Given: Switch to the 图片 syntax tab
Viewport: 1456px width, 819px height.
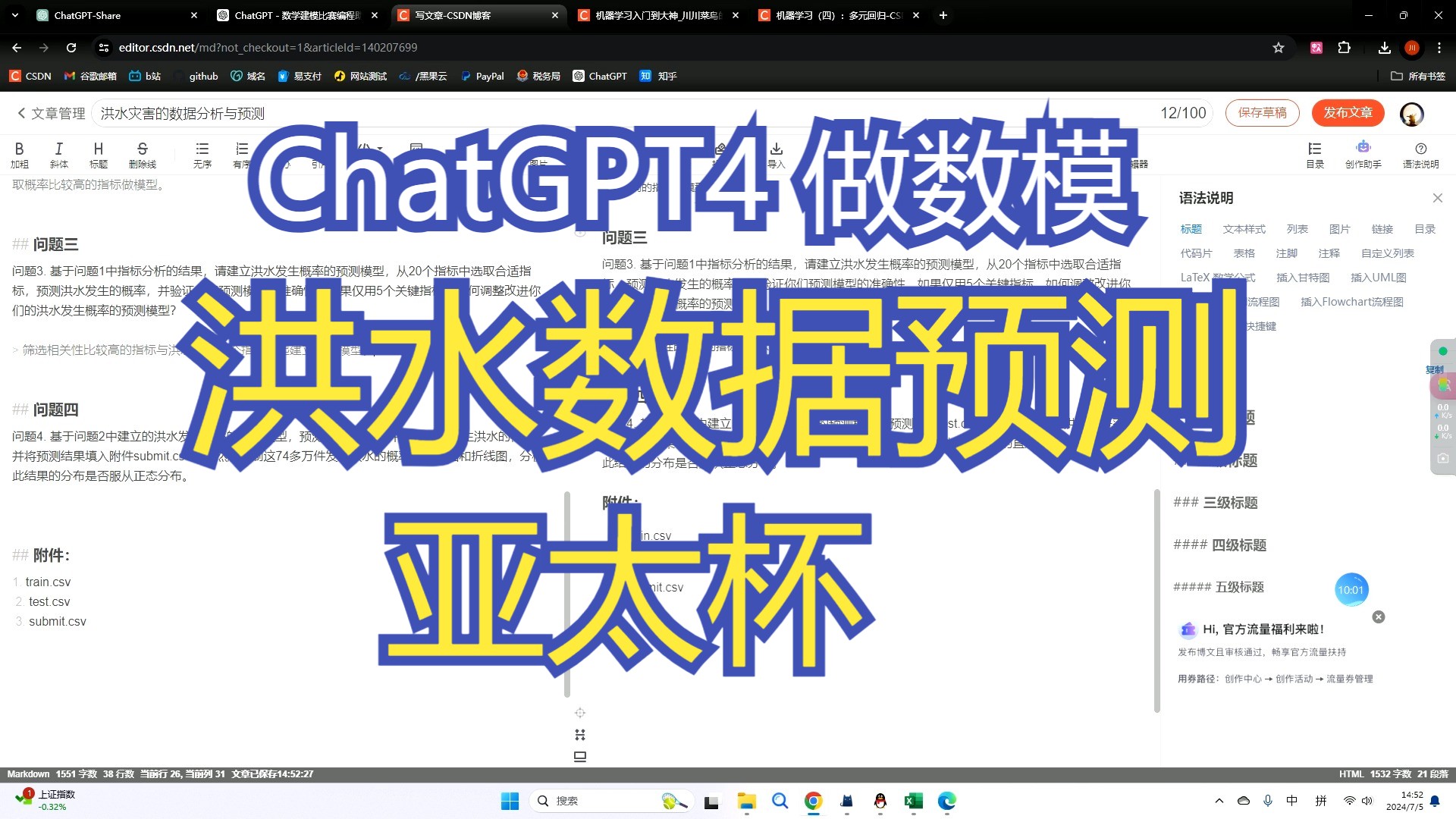Looking at the screenshot, I should point(1339,229).
